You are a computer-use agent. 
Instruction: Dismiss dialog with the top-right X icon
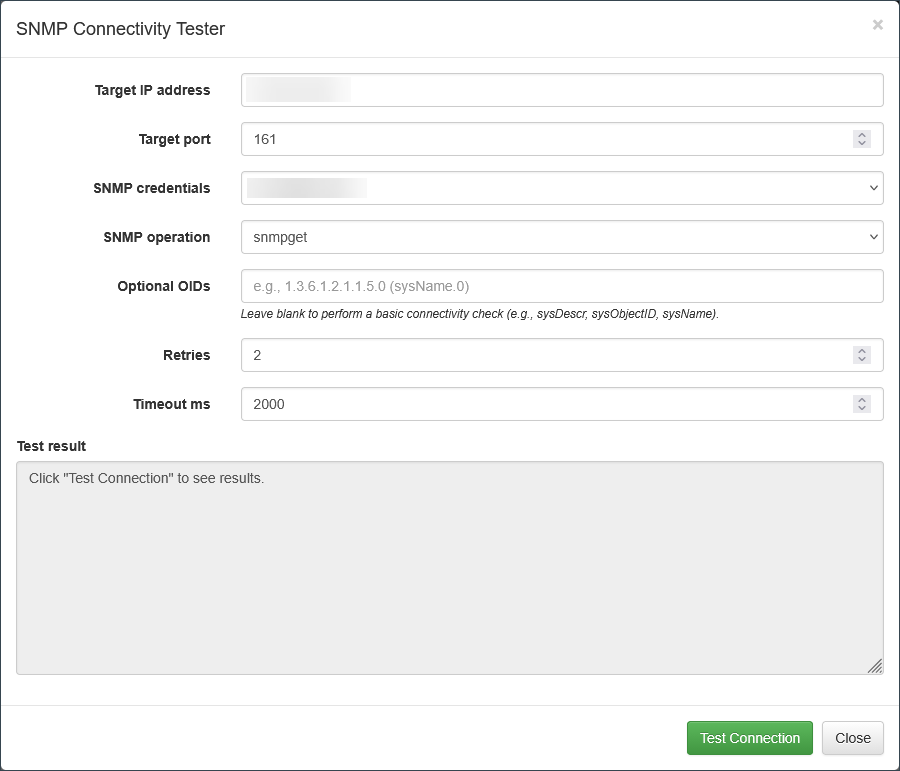[x=877, y=25]
